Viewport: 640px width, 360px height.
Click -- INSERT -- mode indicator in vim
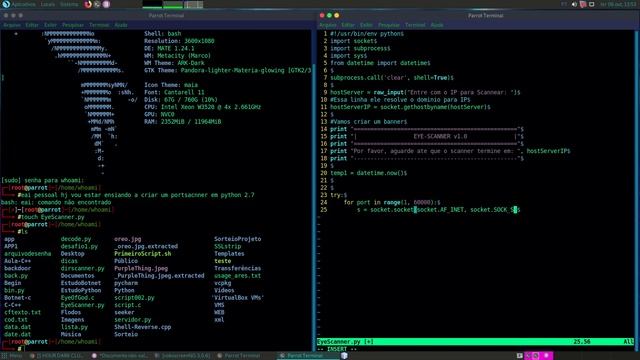[337, 349]
